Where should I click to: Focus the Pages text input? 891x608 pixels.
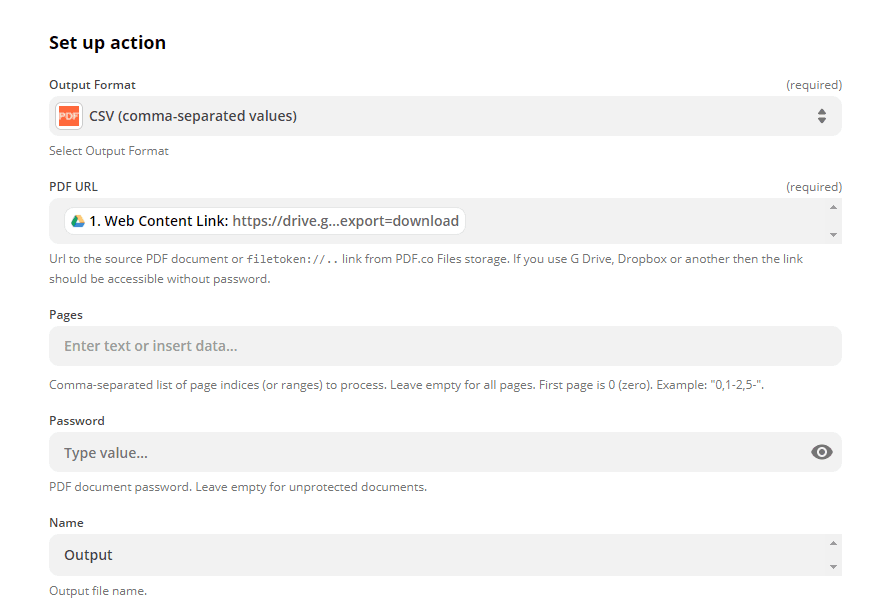click(x=445, y=346)
